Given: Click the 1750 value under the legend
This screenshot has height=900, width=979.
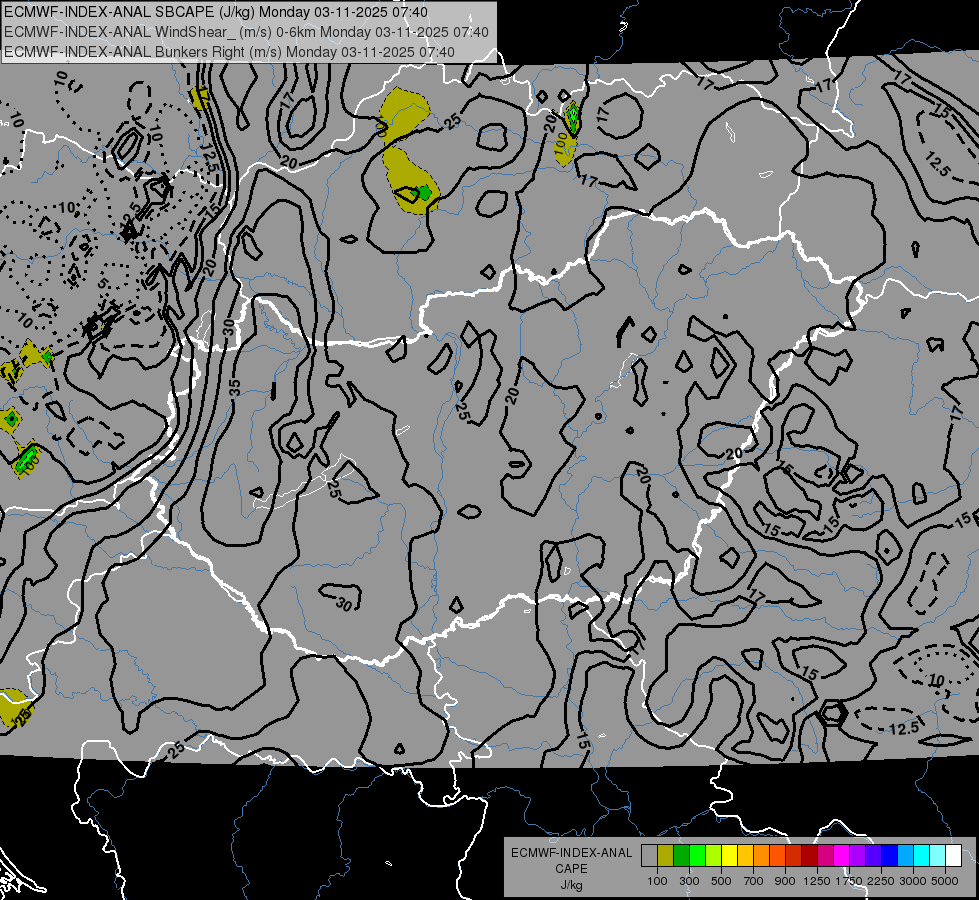Looking at the screenshot, I should tap(849, 881).
